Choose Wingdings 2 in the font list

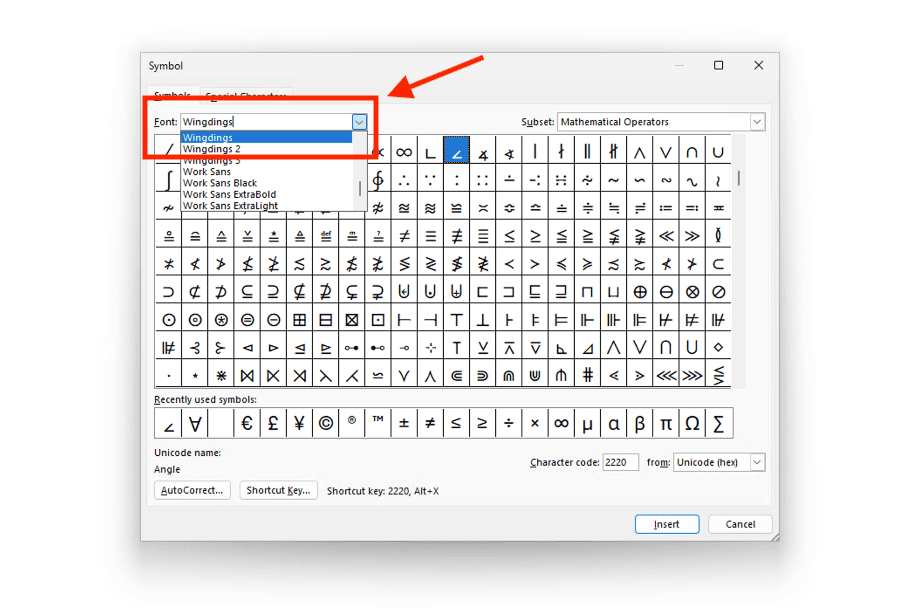[266, 149]
